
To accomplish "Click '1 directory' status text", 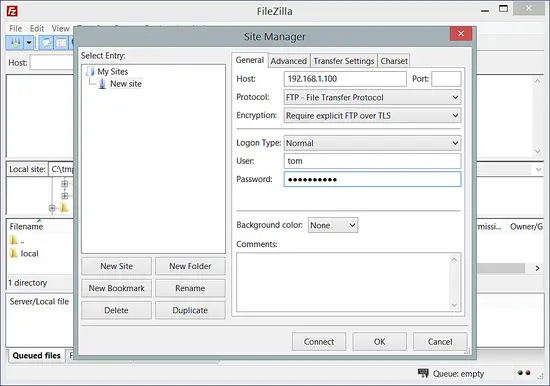I will point(28,283).
